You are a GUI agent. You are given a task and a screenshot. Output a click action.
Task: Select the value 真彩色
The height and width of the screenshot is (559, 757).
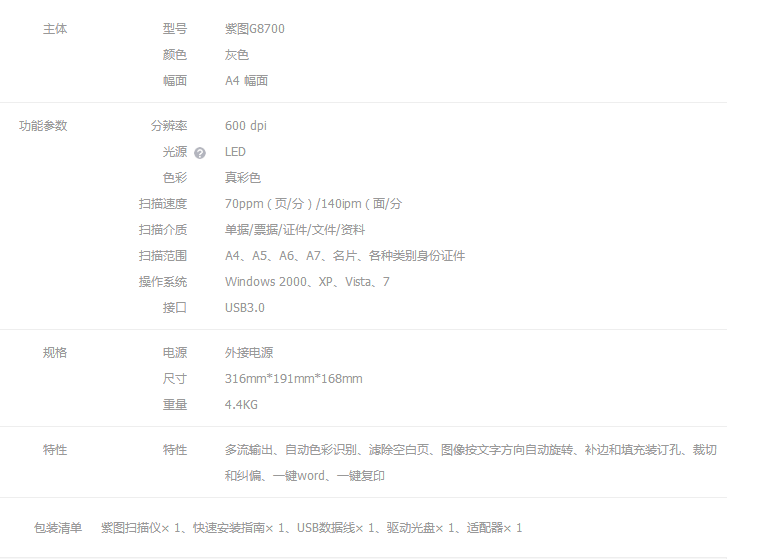pos(242,178)
